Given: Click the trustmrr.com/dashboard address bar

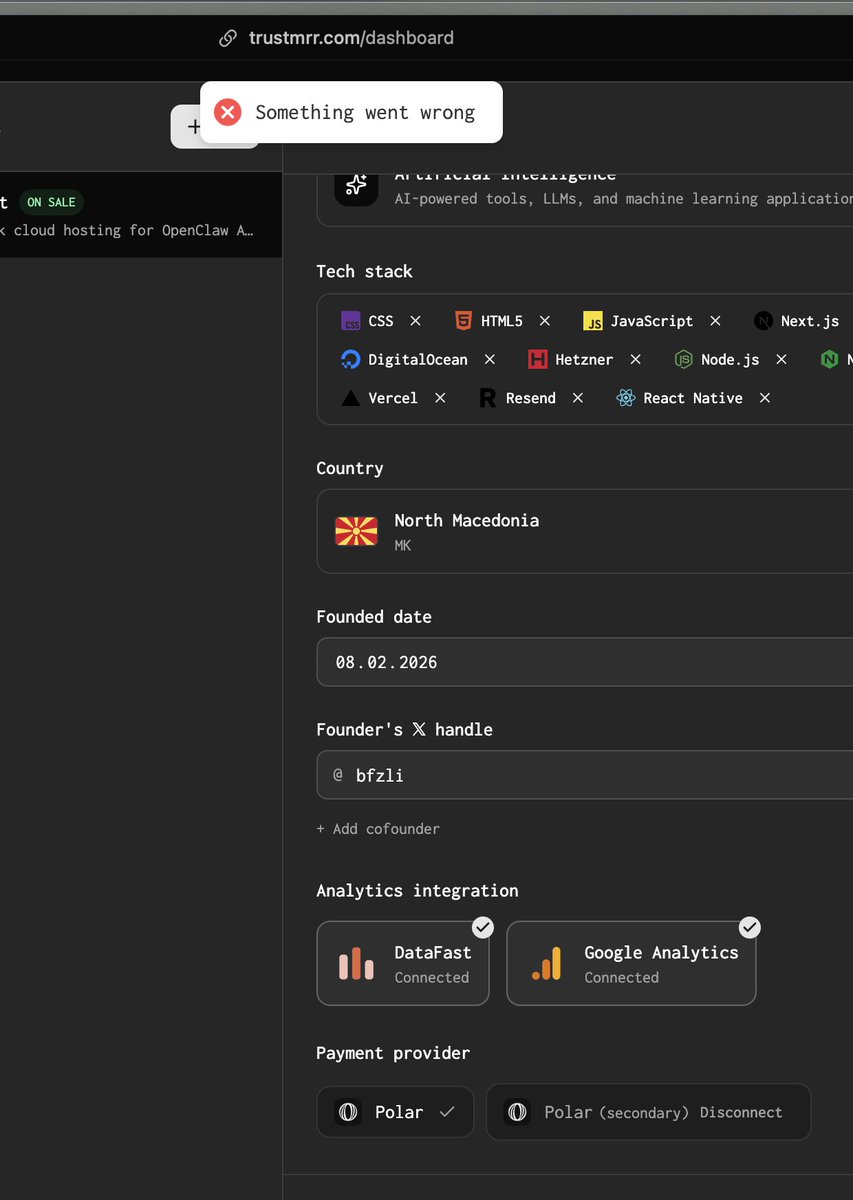Looking at the screenshot, I should tap(351, 38).
